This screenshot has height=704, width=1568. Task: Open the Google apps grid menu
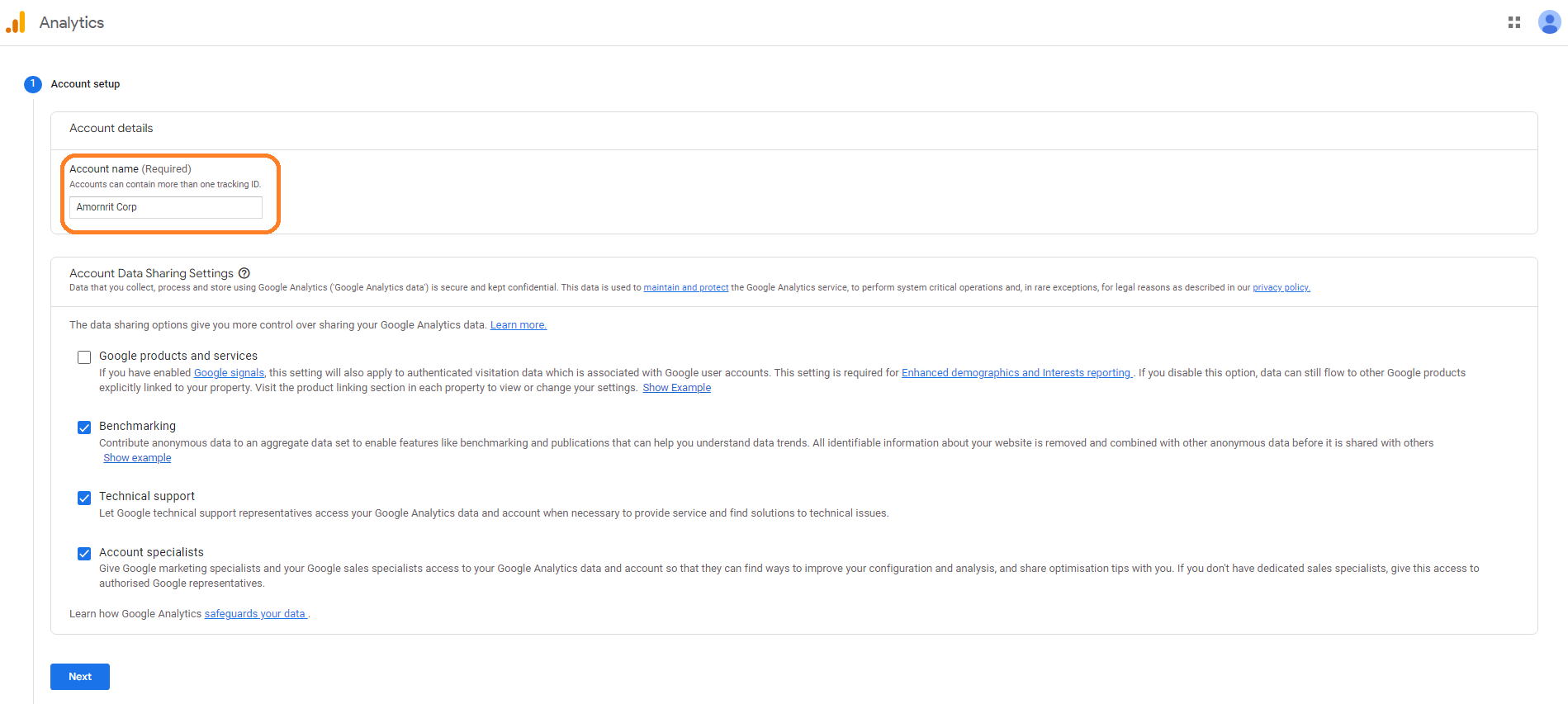coord(1514,22)
